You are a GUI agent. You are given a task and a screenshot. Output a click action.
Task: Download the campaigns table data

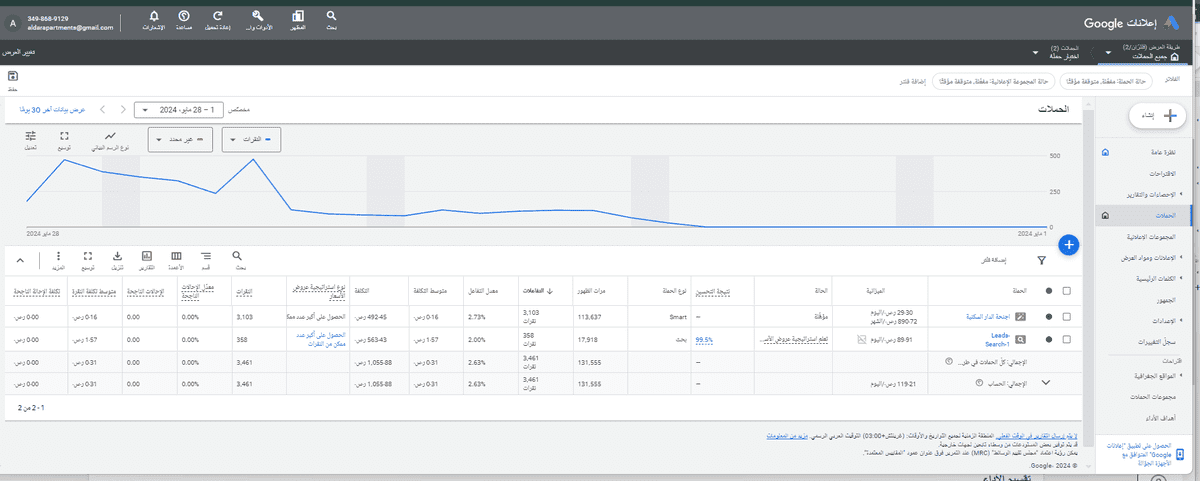(117, 257)
